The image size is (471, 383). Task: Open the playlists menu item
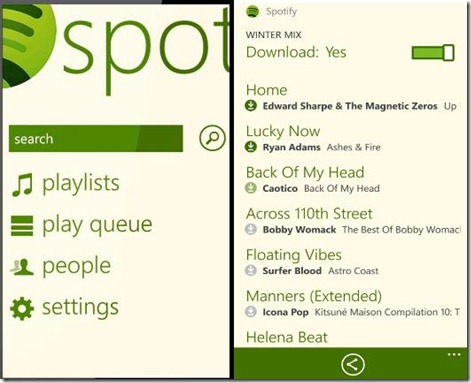[81, 184]
